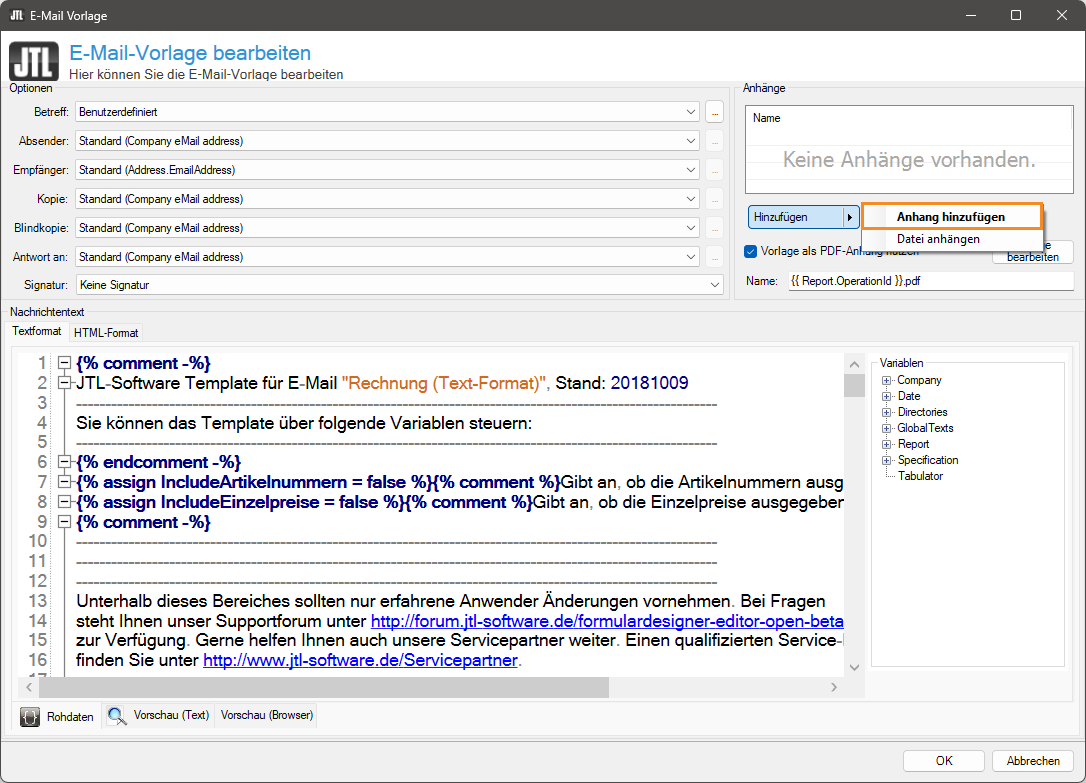Collapse code fold marker on line 1
The image size is (1086, 783).
[65, 363]
